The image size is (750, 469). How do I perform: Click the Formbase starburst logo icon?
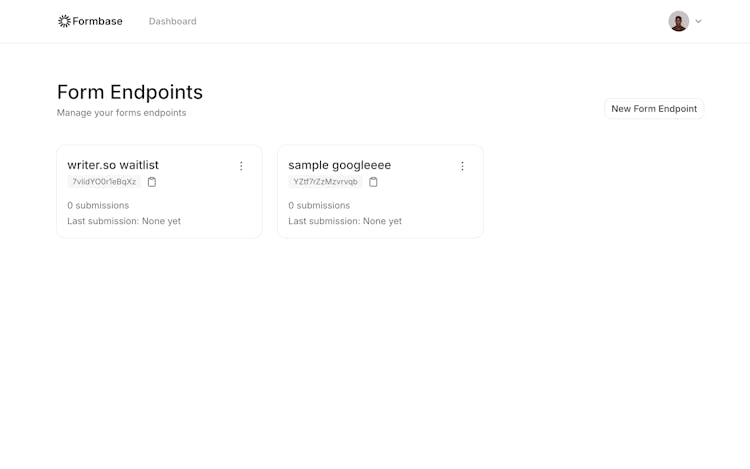click(x=64, y=21)
